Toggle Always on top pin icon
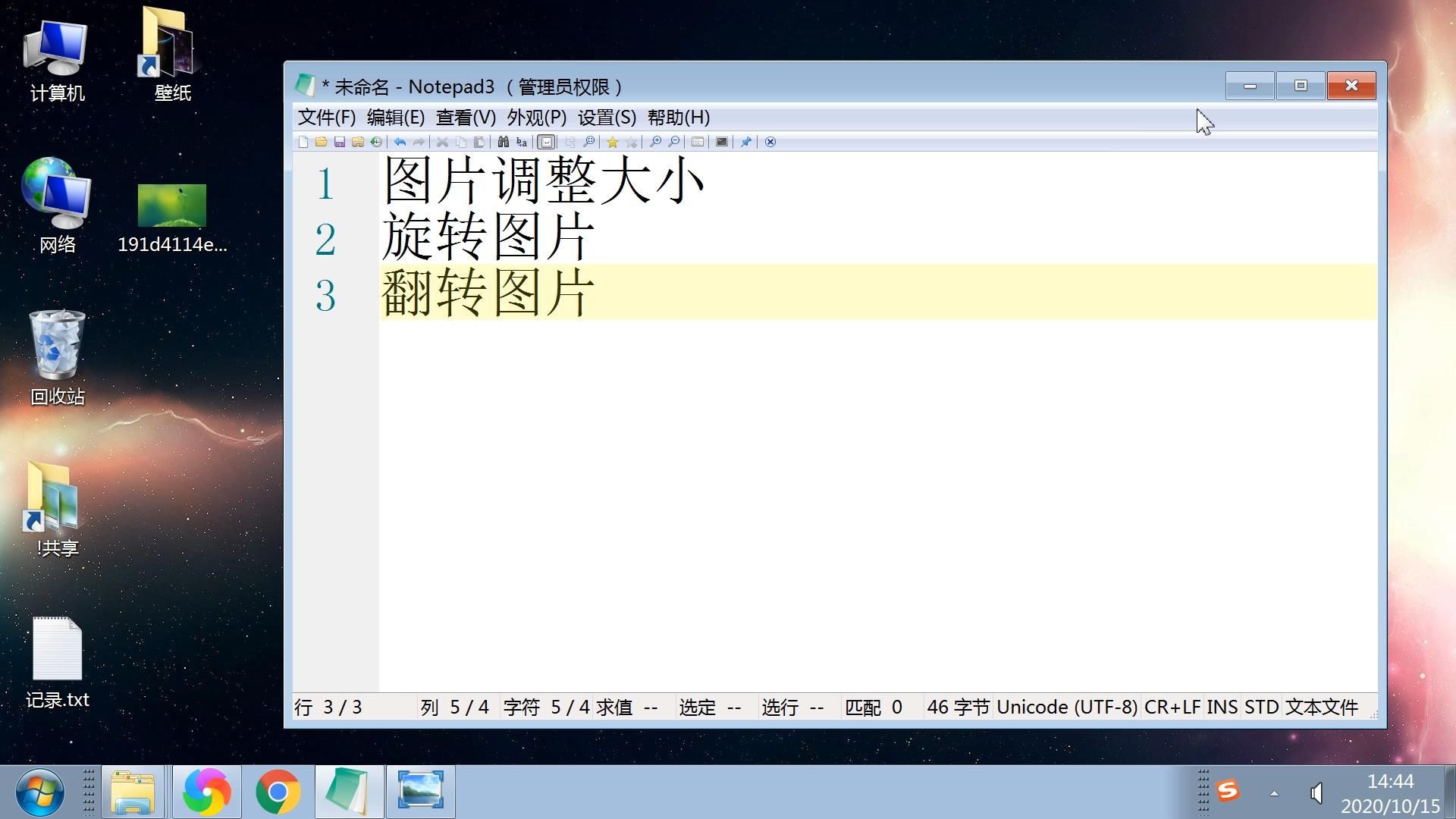The width and height of the screenshot is (1456, 819). [x=745, y=142]
